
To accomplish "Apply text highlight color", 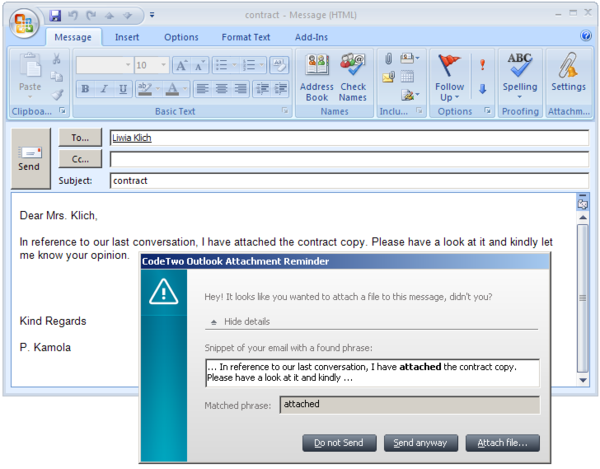I will tap(145, 89).
